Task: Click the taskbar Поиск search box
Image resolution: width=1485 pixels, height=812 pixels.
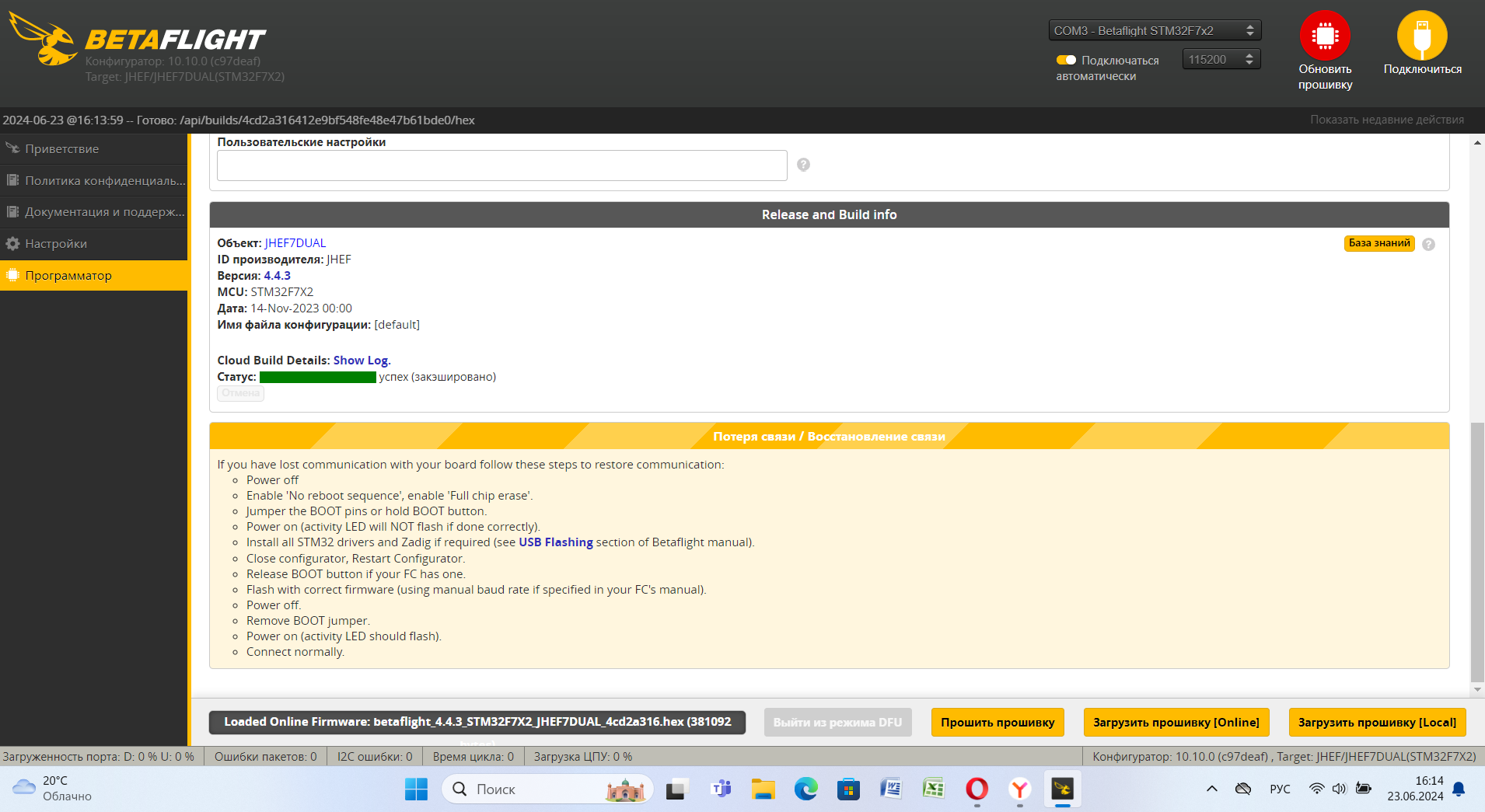Action: click(548, 789)
